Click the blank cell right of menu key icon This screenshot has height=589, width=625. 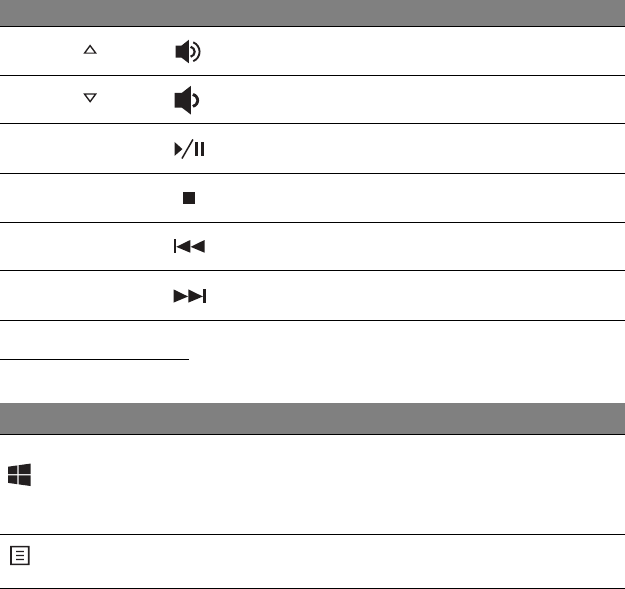(x=330, y=560)
